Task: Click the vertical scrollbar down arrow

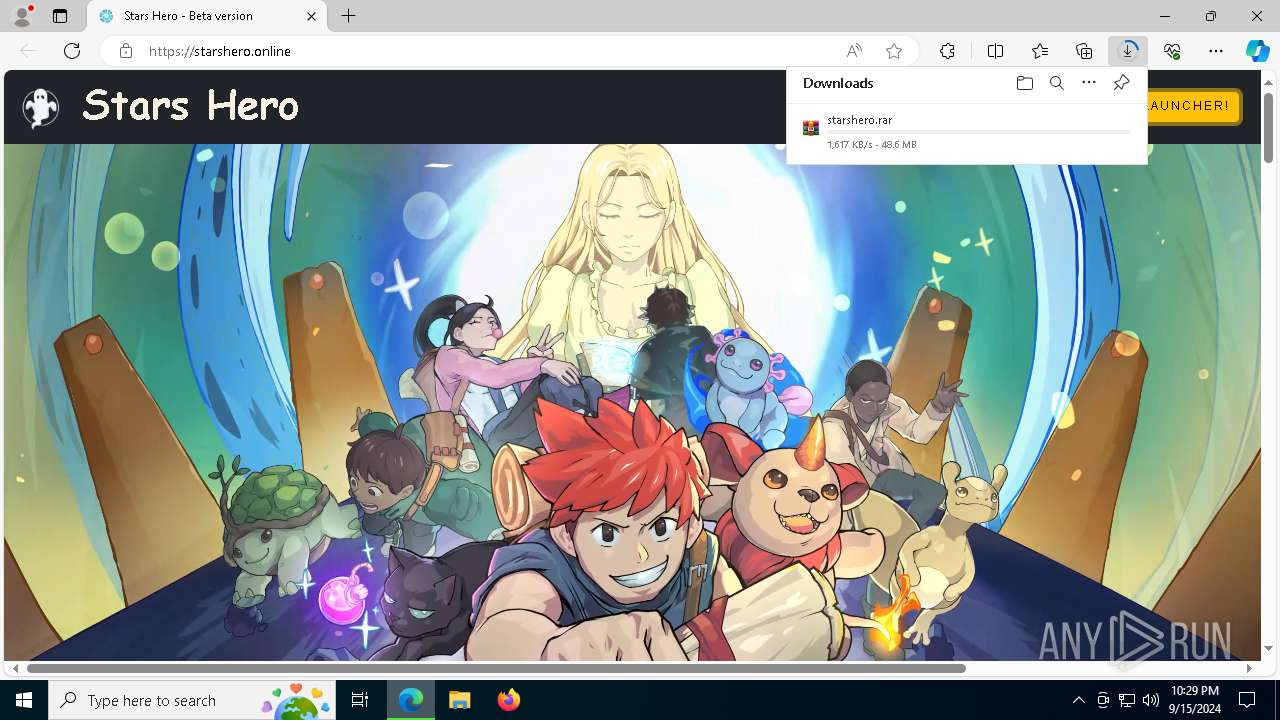Action: coord(1268,649)
